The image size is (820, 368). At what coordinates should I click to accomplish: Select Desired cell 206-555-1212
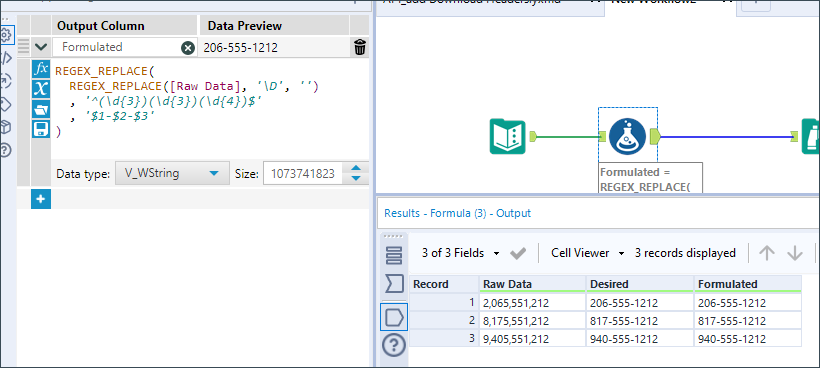[640, 303]
